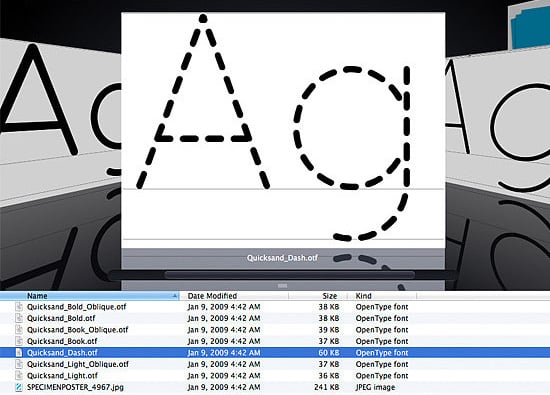550x395 pixels.
Task: Click the Quicksand_Bold_Oblique.otf file icon
Action: click(x=19, y=307)
